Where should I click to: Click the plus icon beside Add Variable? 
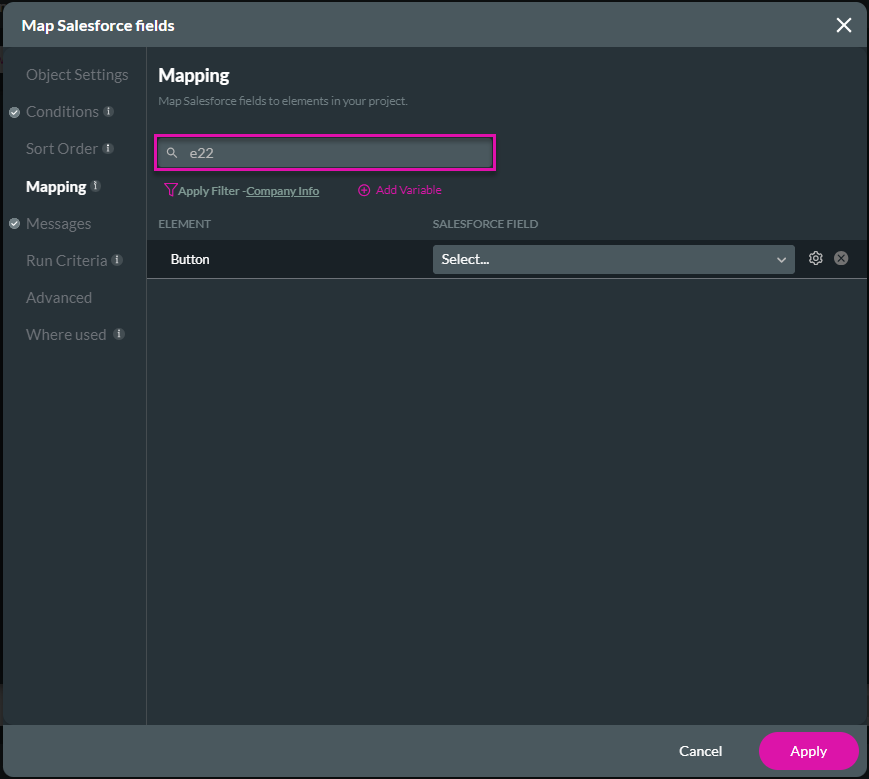coord(364,190)
